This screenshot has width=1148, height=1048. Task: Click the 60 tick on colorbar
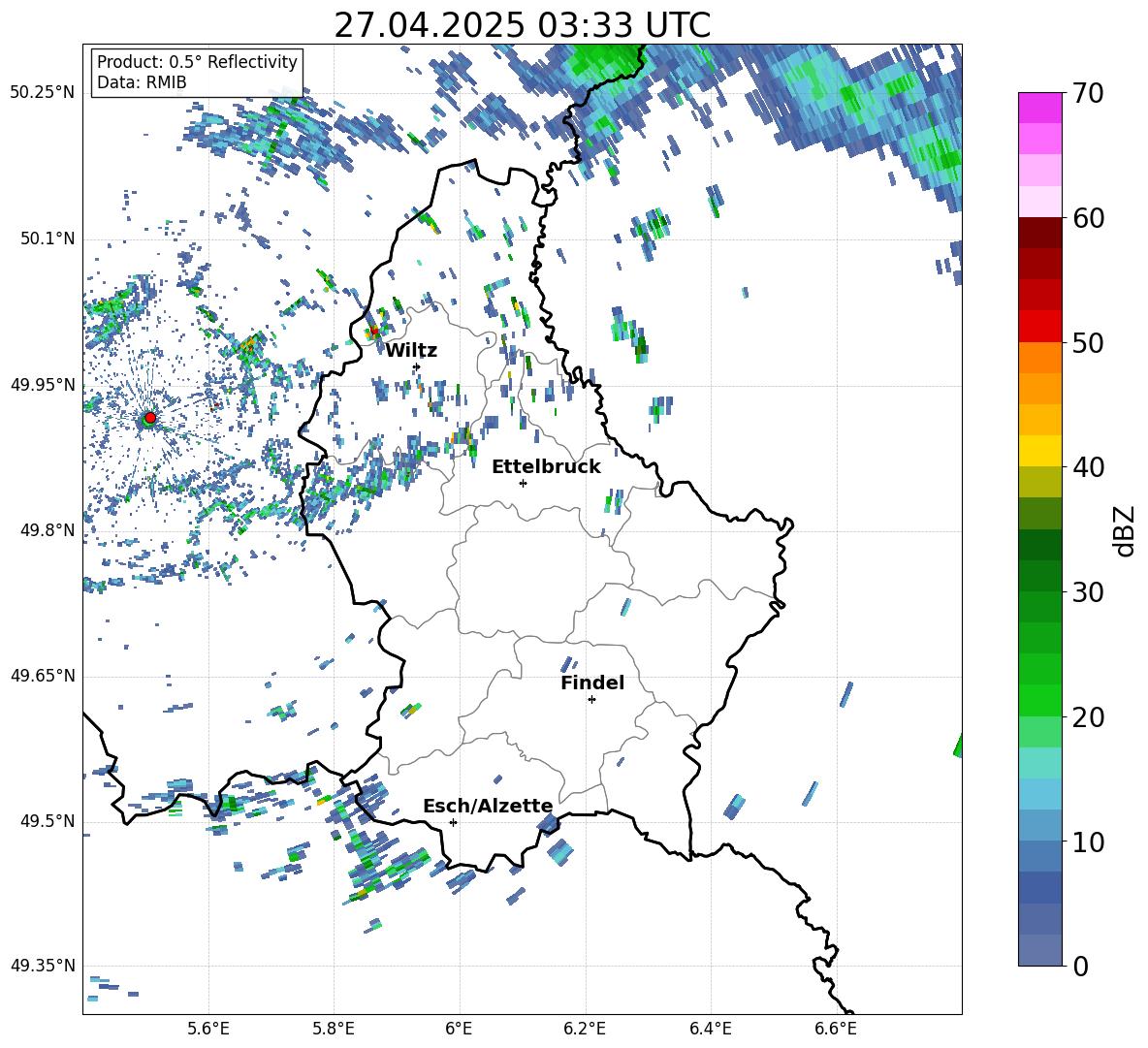click(x=1088, y=218)
